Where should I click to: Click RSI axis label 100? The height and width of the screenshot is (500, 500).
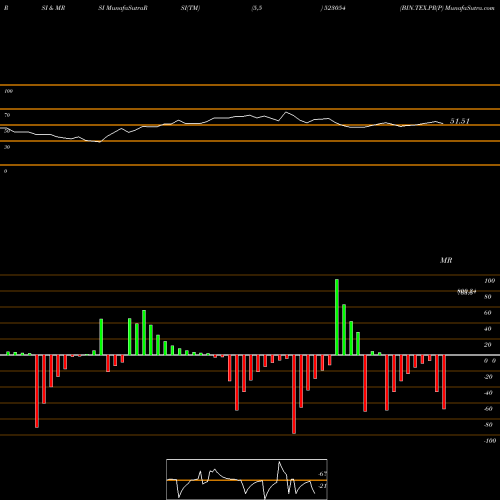[8, 91]
